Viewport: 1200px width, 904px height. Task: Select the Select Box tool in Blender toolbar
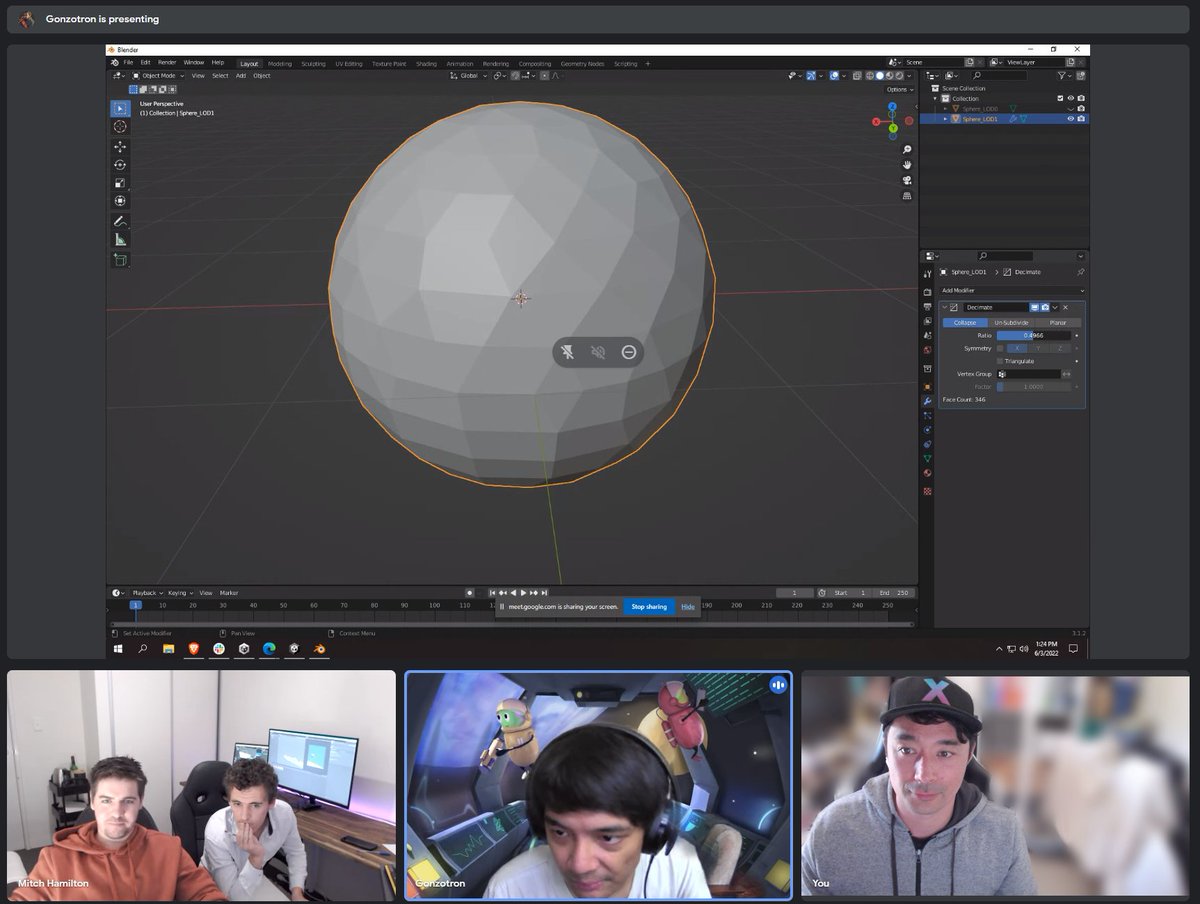120,109
